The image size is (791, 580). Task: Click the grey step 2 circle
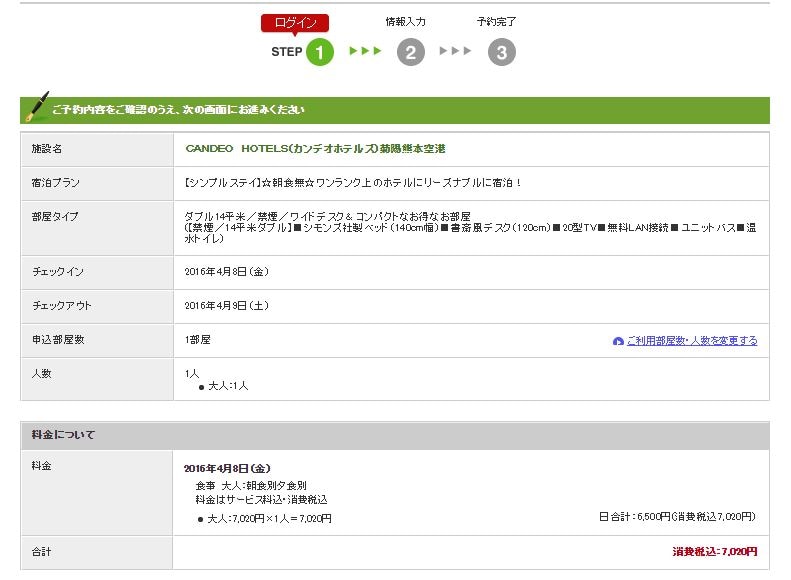point(411,52)
